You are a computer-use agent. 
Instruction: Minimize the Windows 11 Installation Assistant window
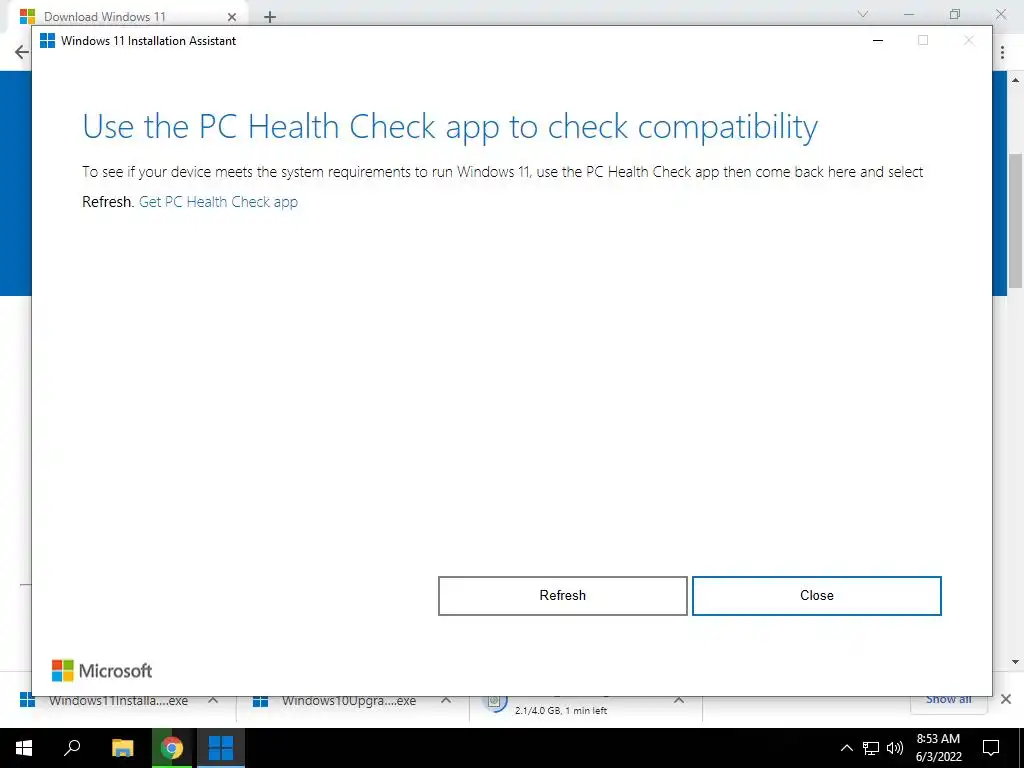point(878,40)
